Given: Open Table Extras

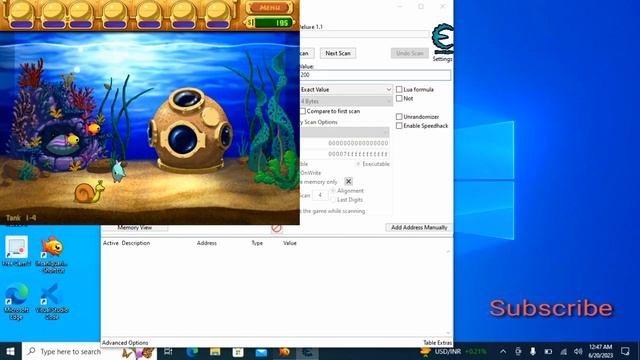Looking at the screenshot, I should pyautogui.click(x=437, y=343).
